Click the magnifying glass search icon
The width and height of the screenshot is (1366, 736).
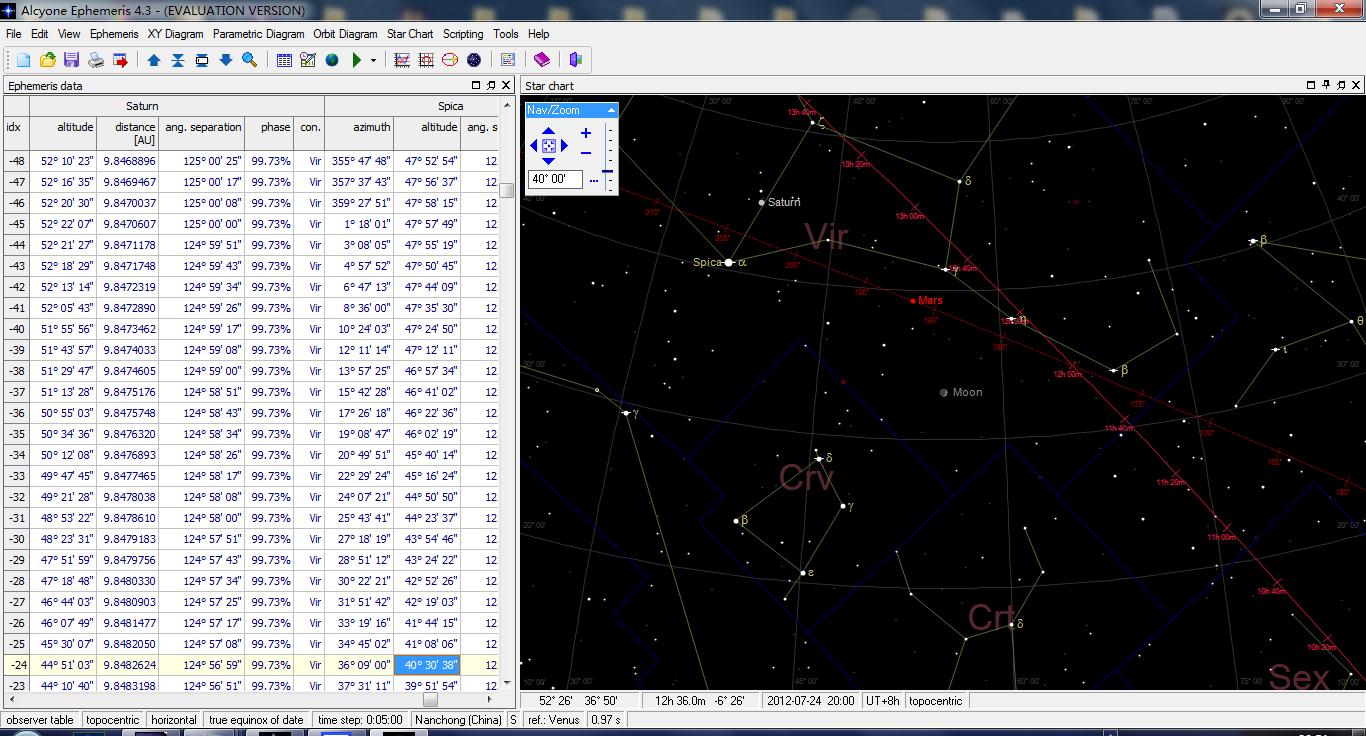click(x=250, y=60)
